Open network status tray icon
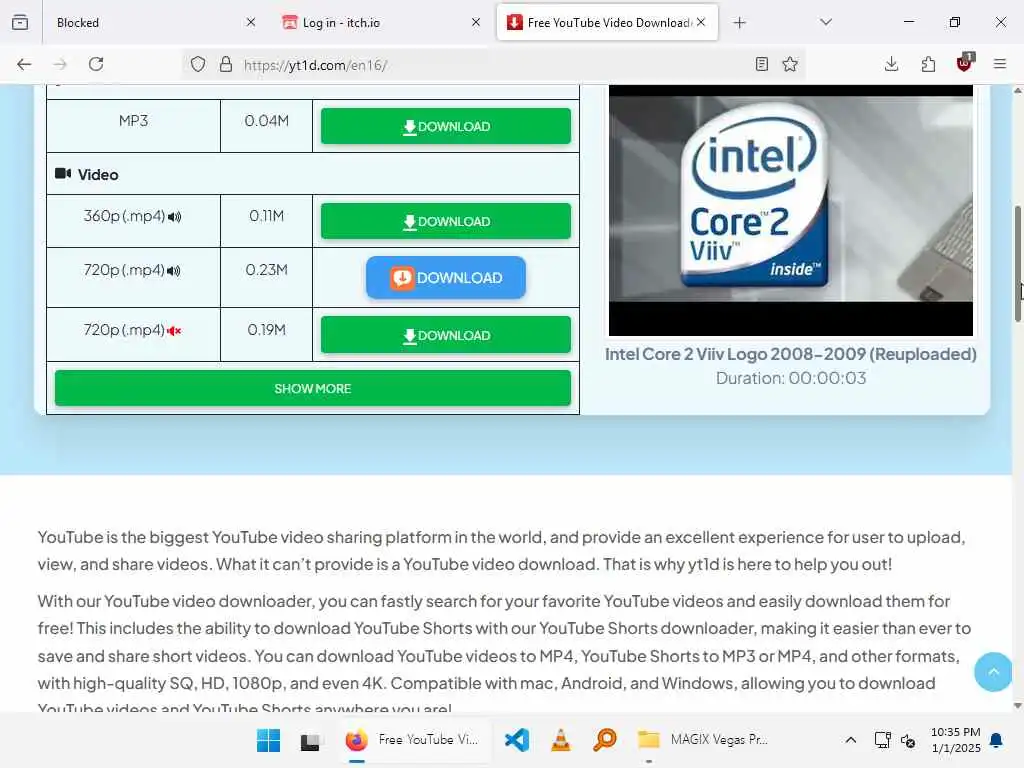The width and height of the screenshot is (1024, 768). [x=882, y=740]
